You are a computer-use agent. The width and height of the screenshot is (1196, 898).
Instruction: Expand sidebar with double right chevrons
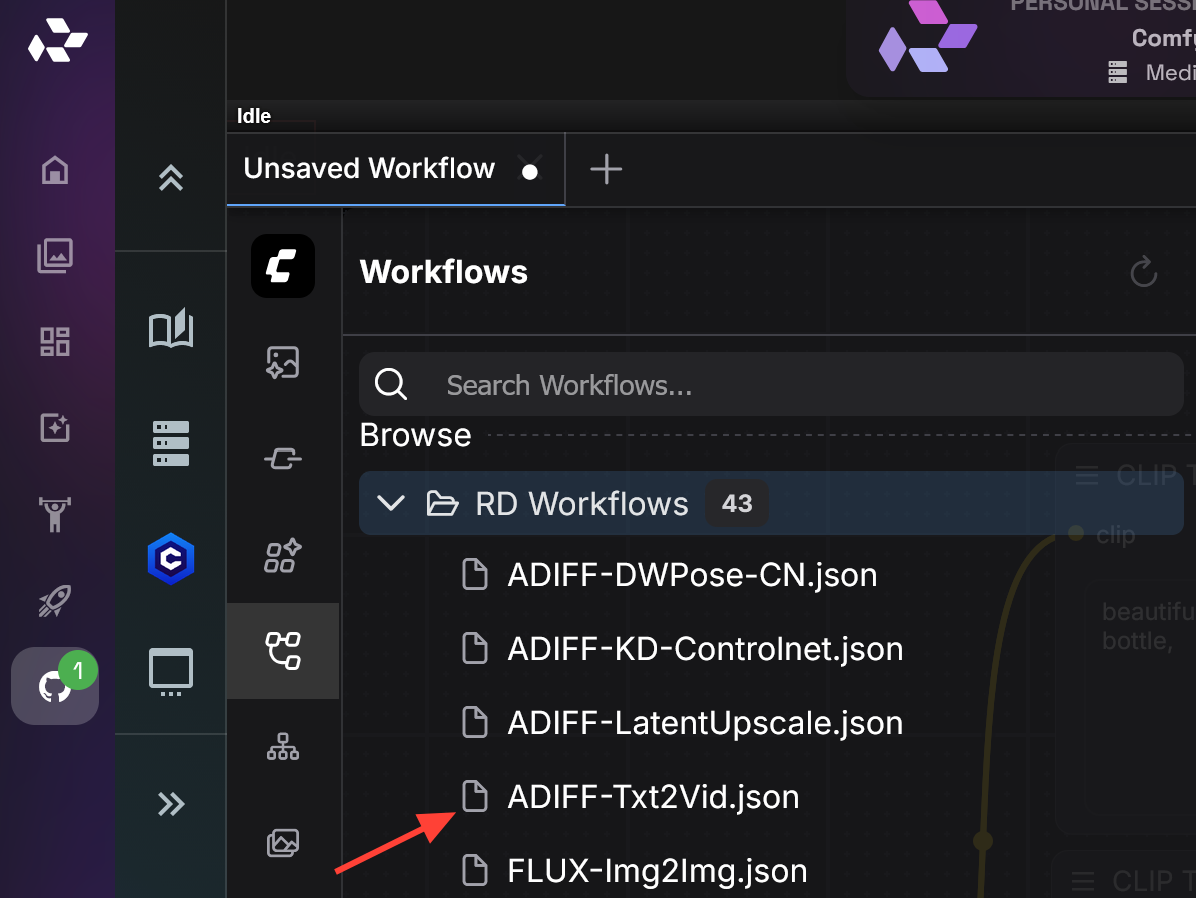pyautogui.click(x=171, y=804)
